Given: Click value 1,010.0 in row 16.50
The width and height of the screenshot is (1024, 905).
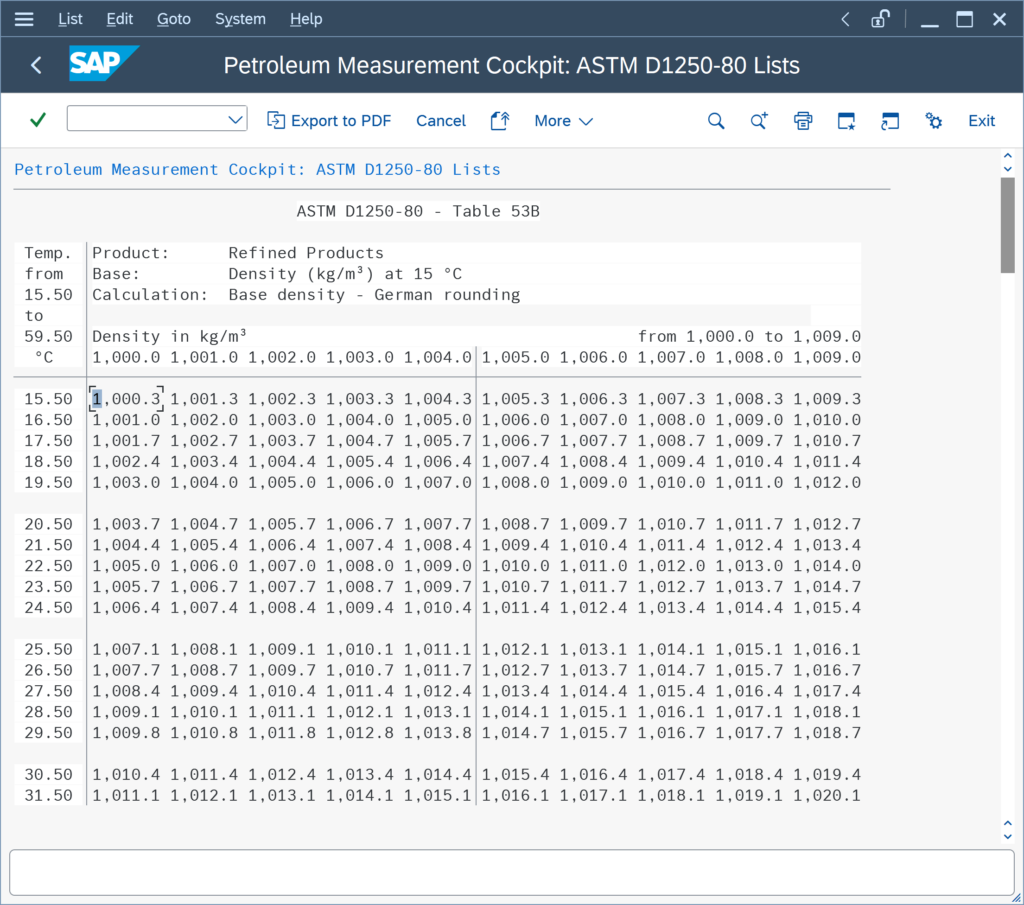Looking at the screenshot, I should click(827, 420).
